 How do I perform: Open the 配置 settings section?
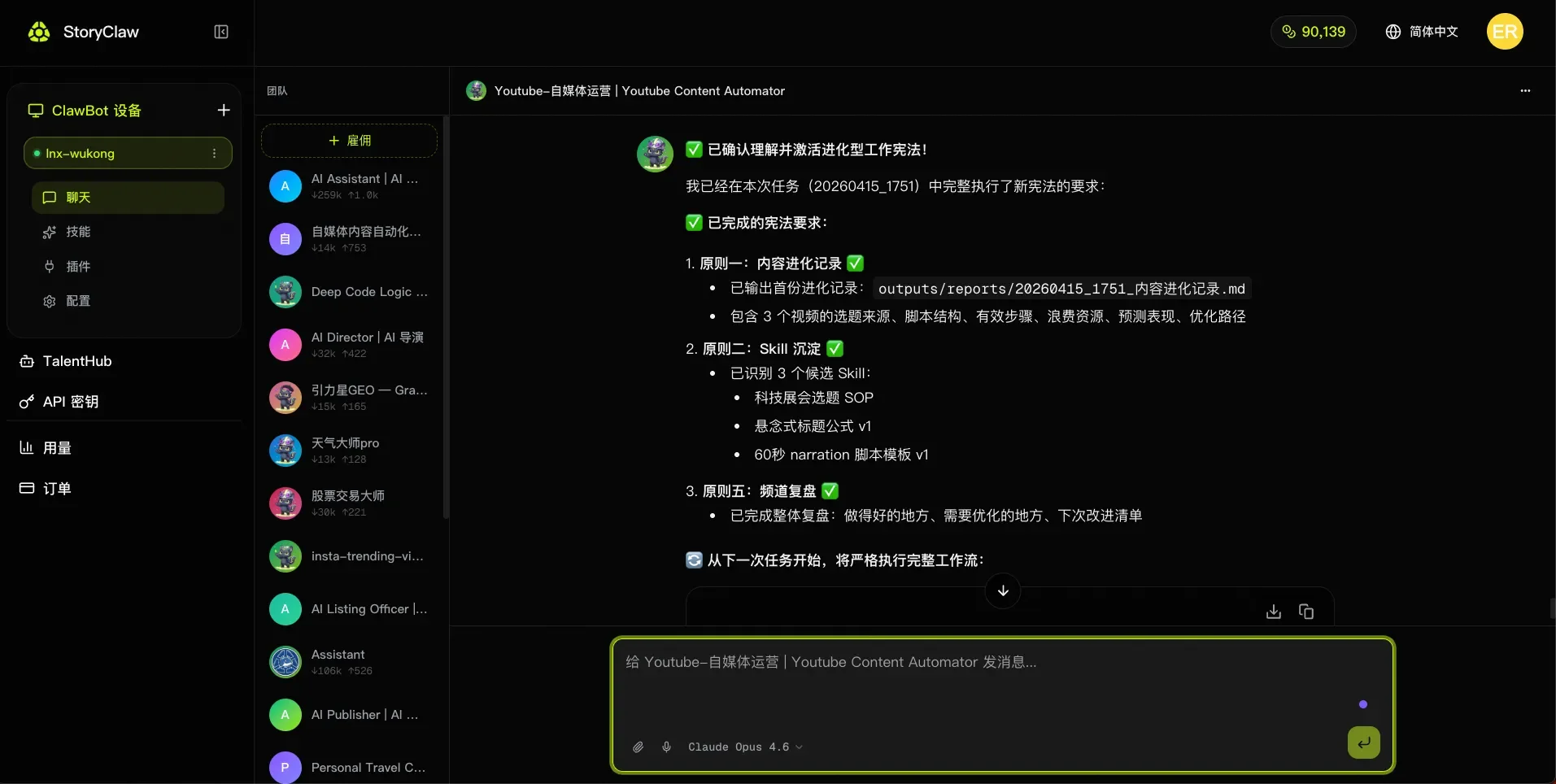tap(128, 301)
